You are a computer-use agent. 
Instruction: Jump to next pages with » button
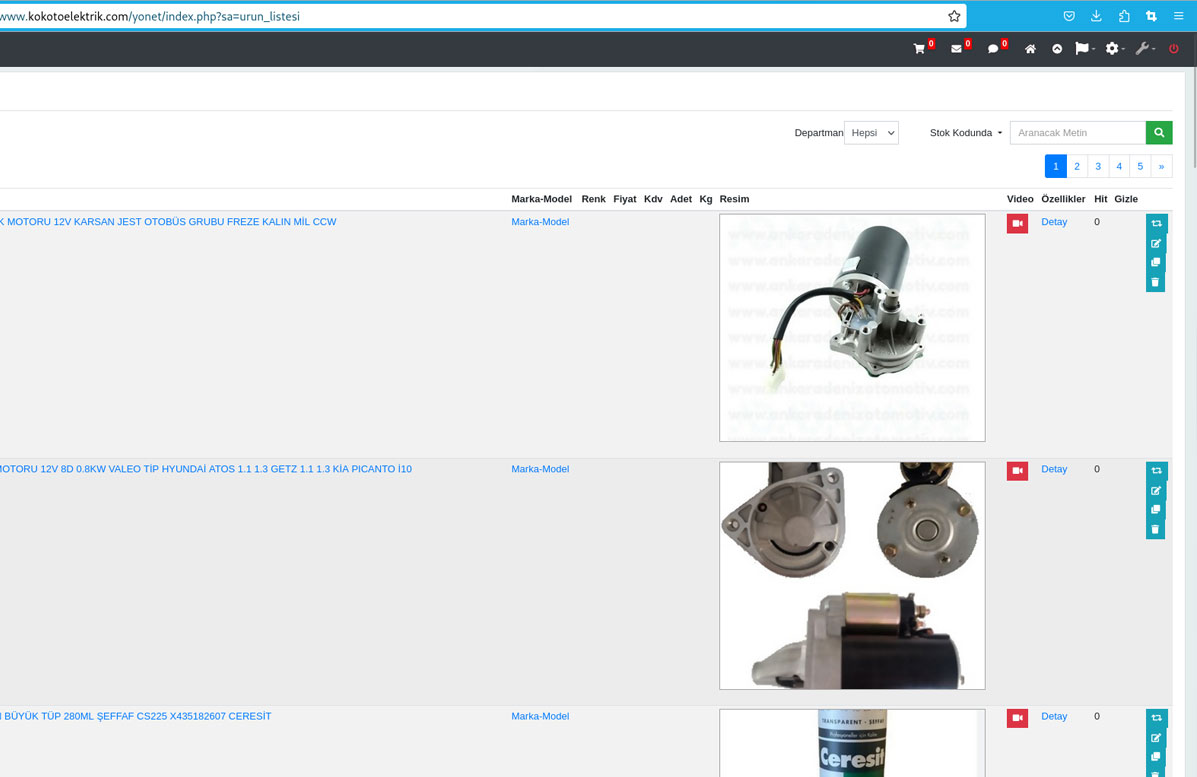pyautogui.click(x=1161, y=166)
